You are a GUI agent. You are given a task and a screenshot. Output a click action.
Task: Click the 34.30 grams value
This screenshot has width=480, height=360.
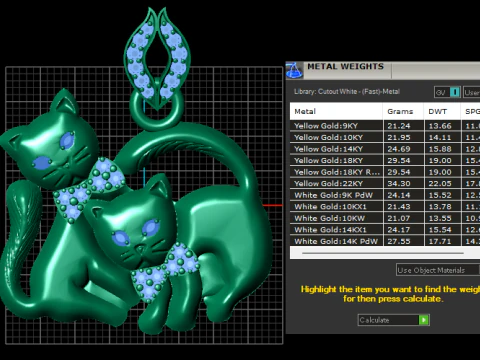399,183
